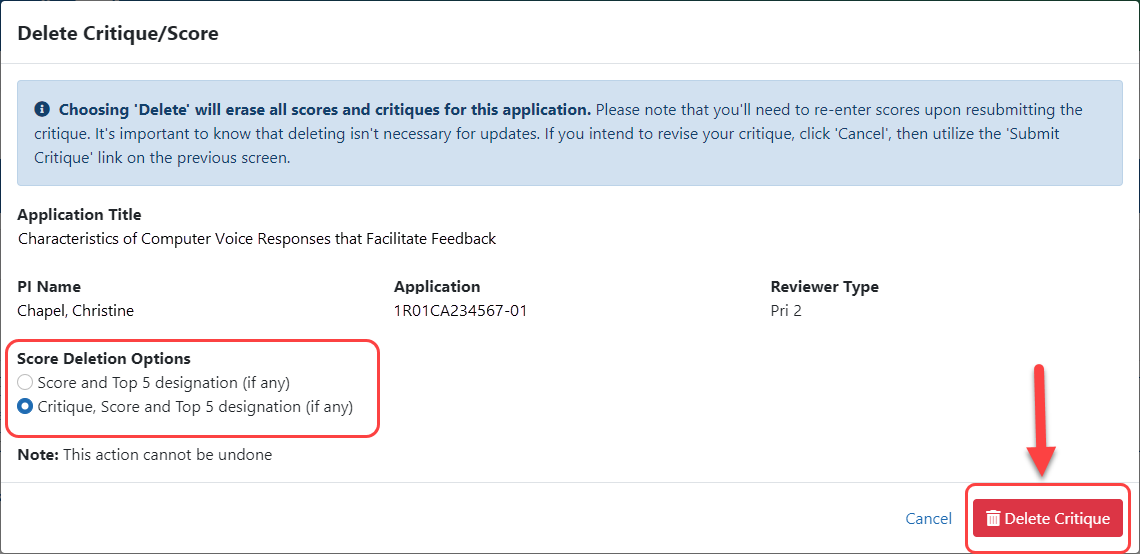
Task: Click the 'Reviewer Type' label
Action: coord(824,286)
